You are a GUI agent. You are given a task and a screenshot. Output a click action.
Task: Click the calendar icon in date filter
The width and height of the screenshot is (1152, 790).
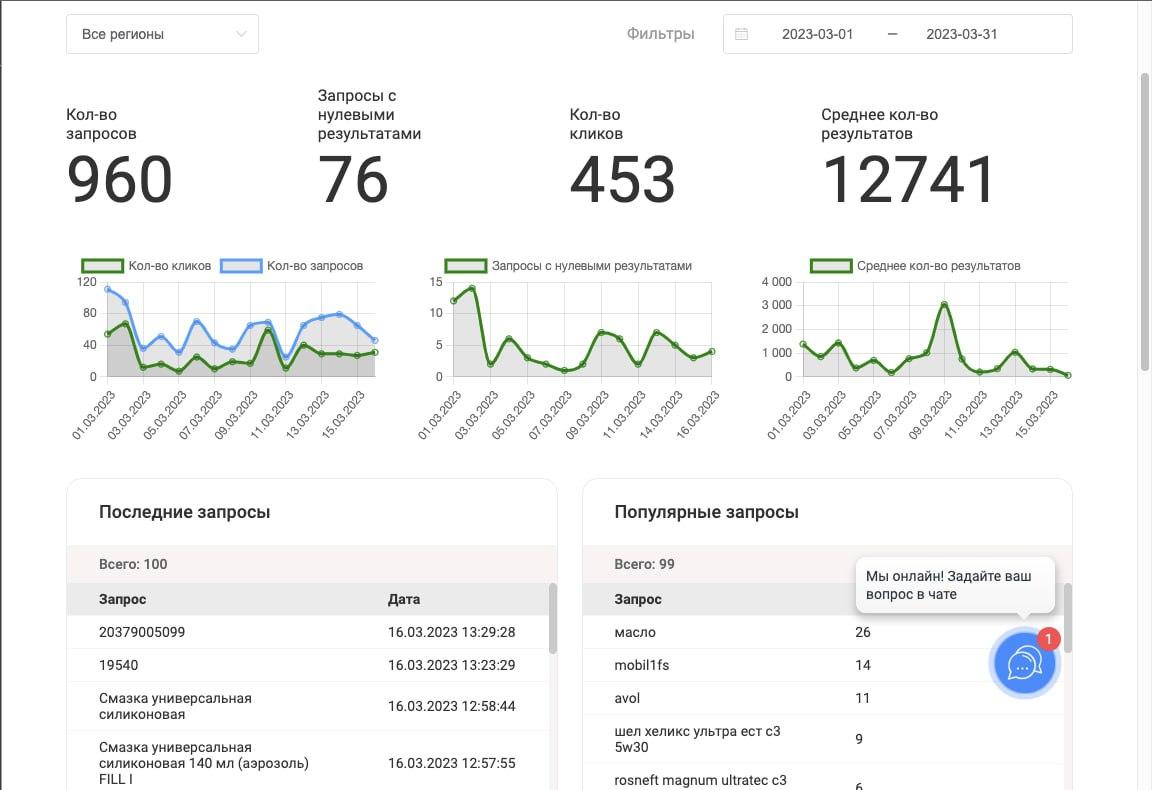(x=741, y=34)
